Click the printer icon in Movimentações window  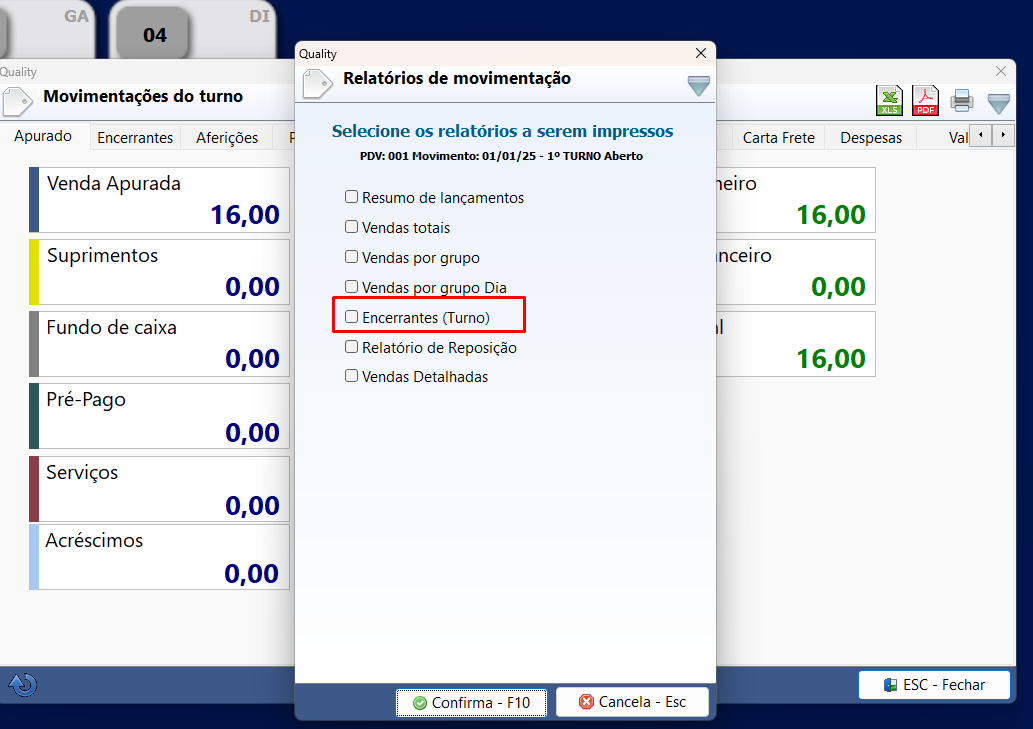pyautogui.click(x=962, y=101)
